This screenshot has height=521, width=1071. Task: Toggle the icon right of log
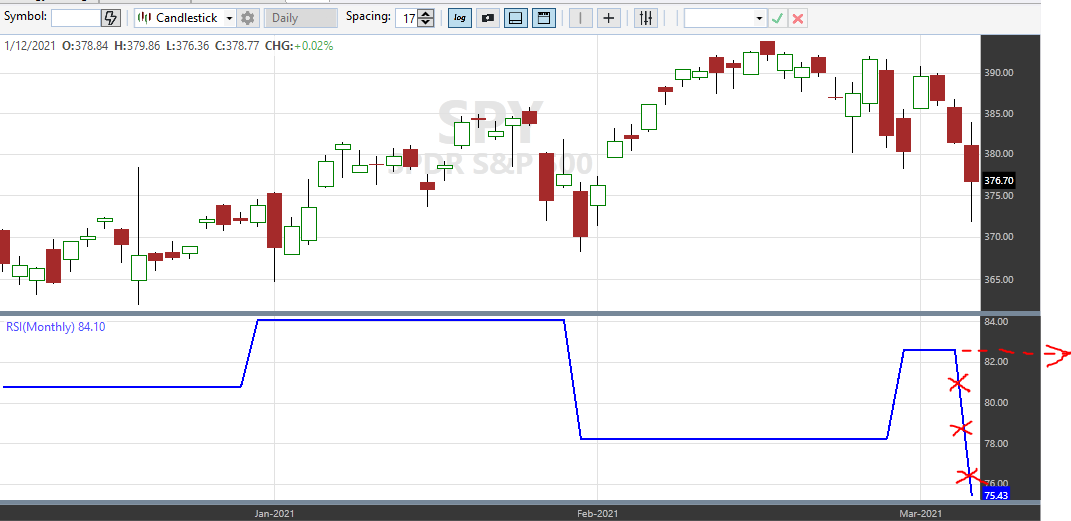point(488,18)
